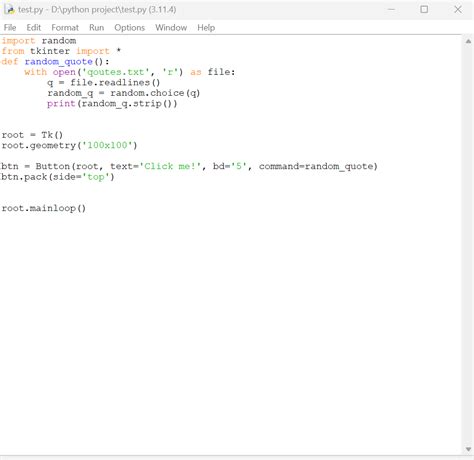The image size is (474, 460).
Task: Open the Help menu
Action: tap(206, 28)
